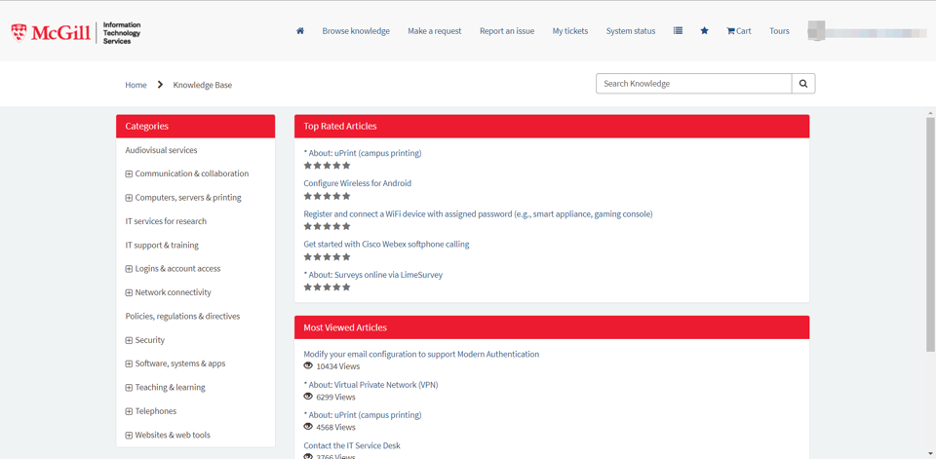Screen dimensions: 936x460
Task: Click star rating under LimeSurvey article
Action: (327, 287)
